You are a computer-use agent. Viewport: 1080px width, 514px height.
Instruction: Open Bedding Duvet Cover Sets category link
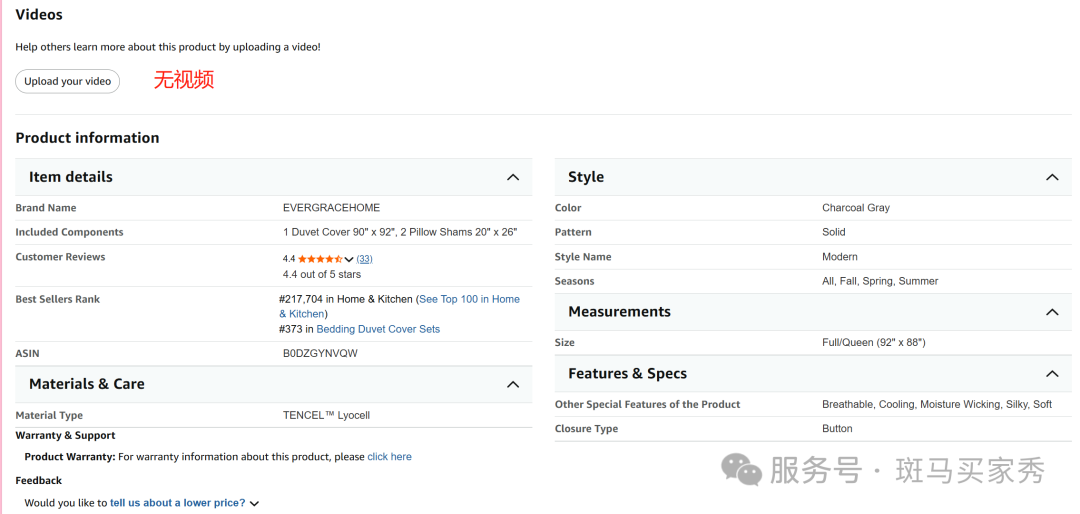(x=378, y=329)
